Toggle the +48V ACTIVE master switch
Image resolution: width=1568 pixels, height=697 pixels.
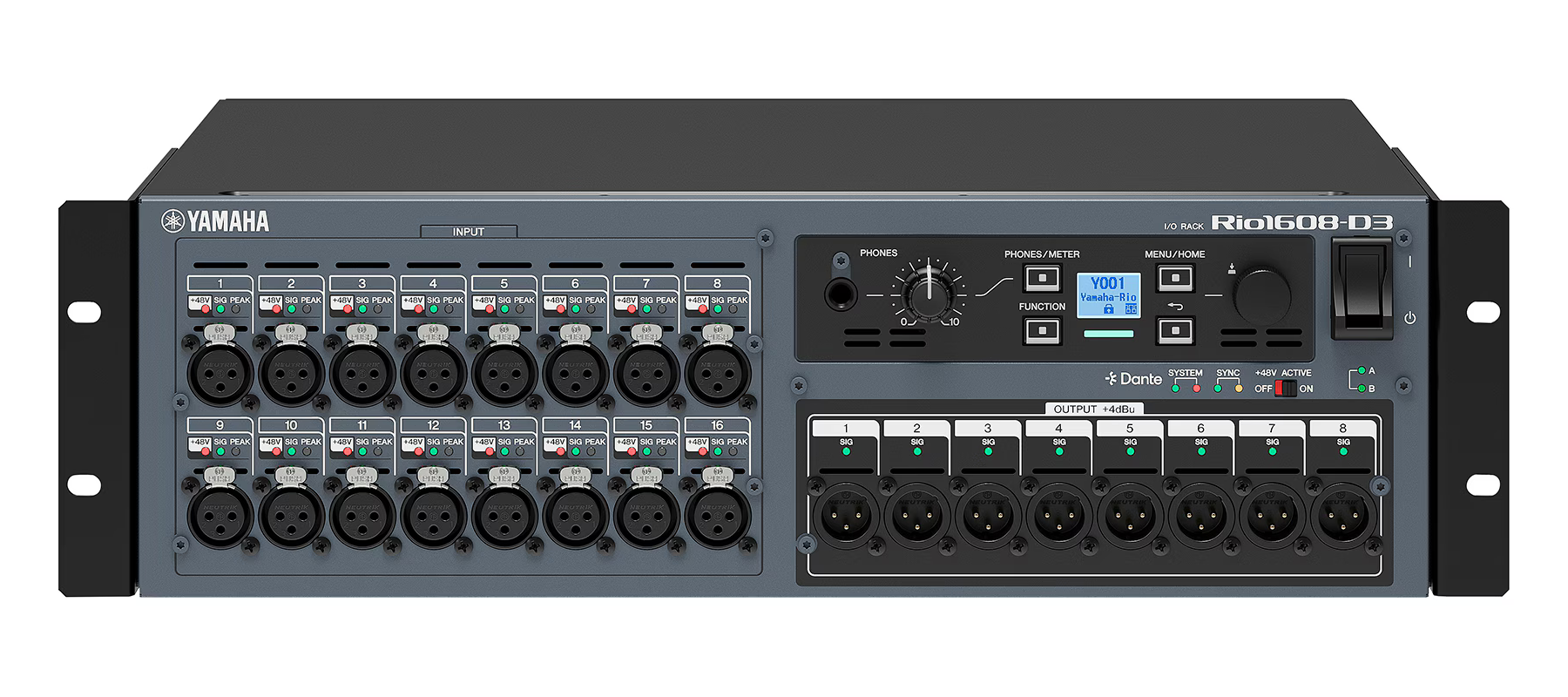1285,388
